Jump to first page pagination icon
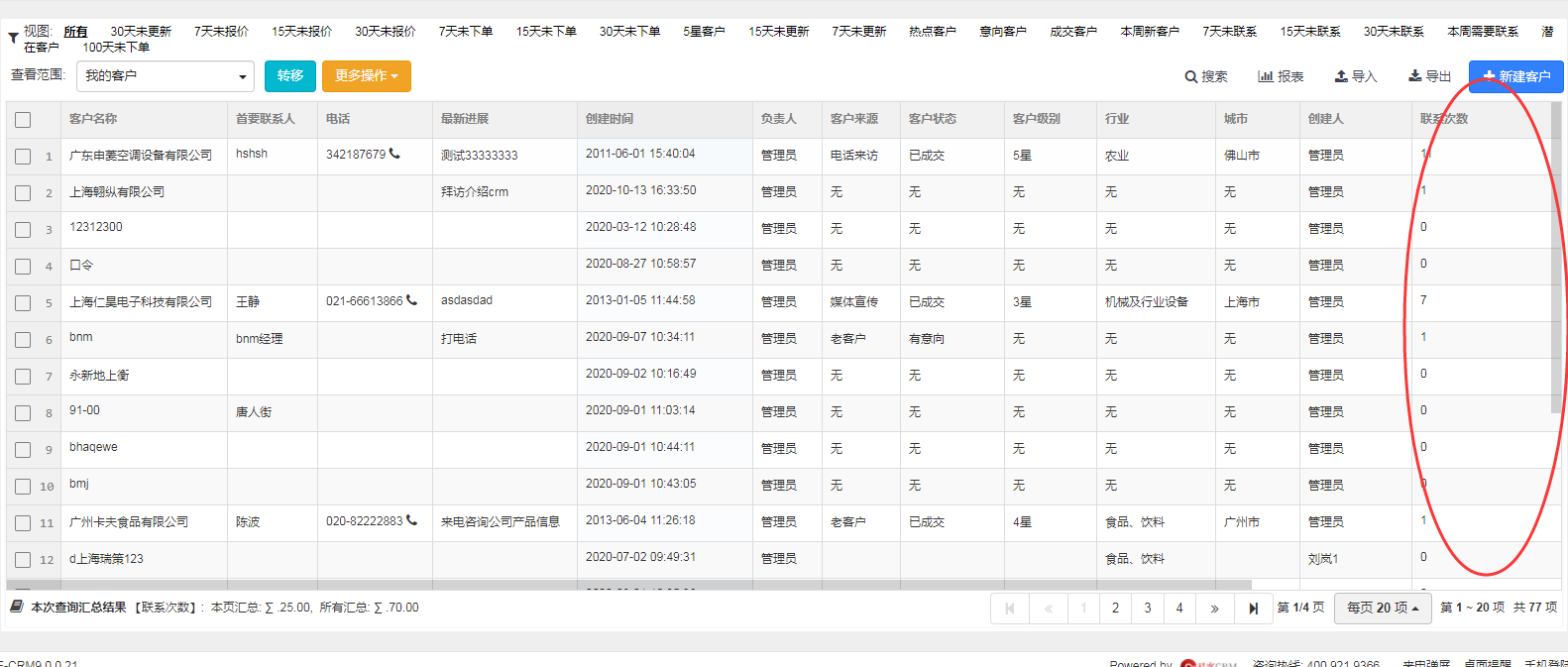This screenshot has width=1568, height=667. tap(1010, 609)
